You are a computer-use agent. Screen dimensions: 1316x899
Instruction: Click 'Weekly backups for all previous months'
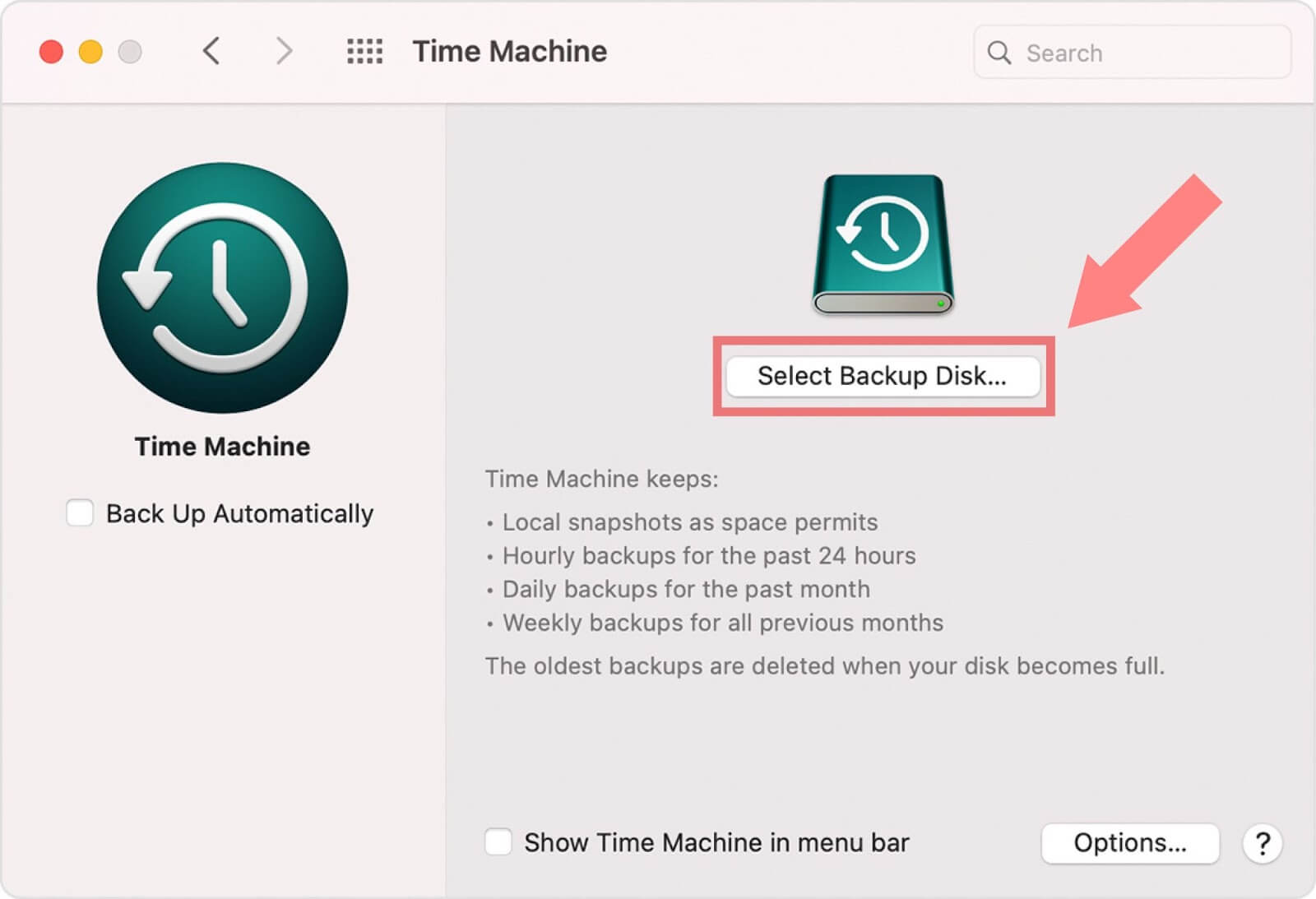pos(723,623)
